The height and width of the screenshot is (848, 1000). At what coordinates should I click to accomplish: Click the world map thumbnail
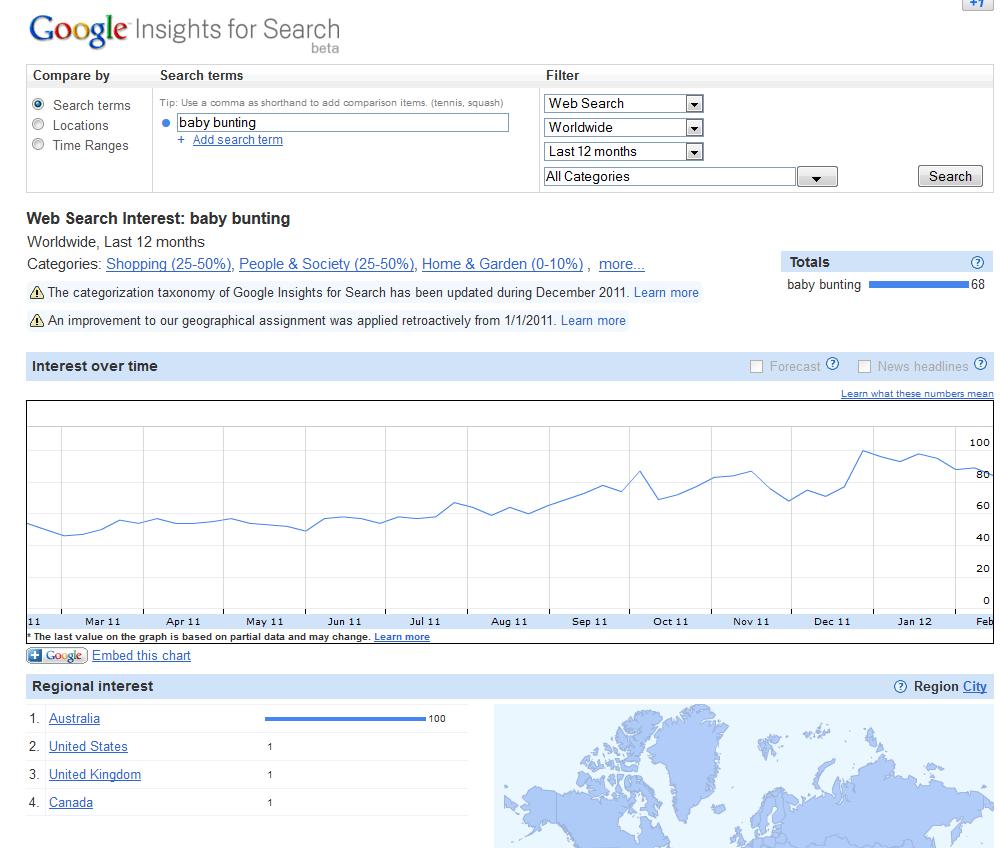[744, 776]
